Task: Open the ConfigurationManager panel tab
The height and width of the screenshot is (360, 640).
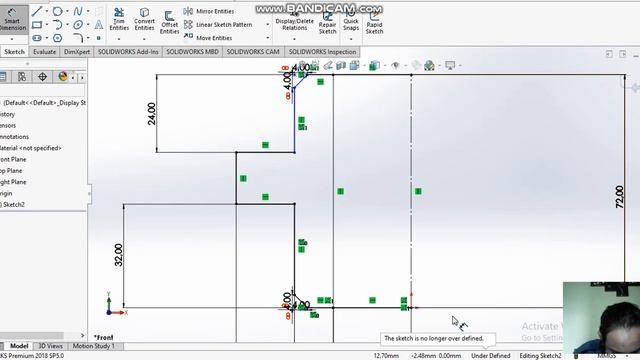Action: (22, 77)
